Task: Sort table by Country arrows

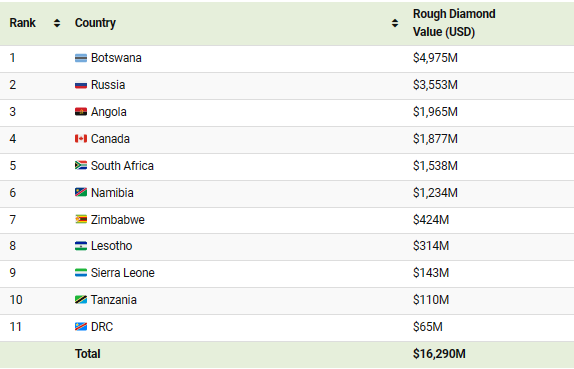Action: (x=395, y=23)
